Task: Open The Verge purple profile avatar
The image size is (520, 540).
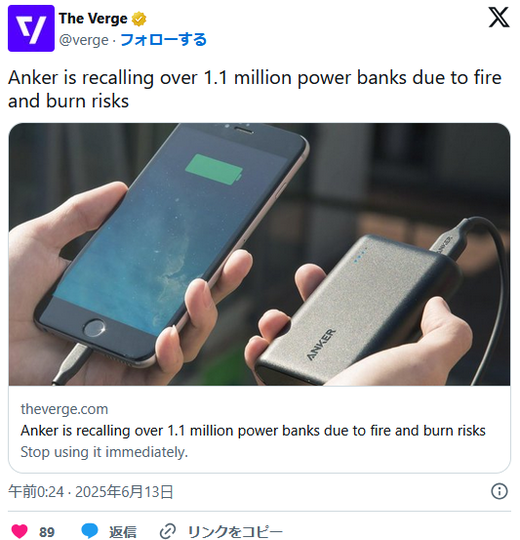Action: [31, 29]
